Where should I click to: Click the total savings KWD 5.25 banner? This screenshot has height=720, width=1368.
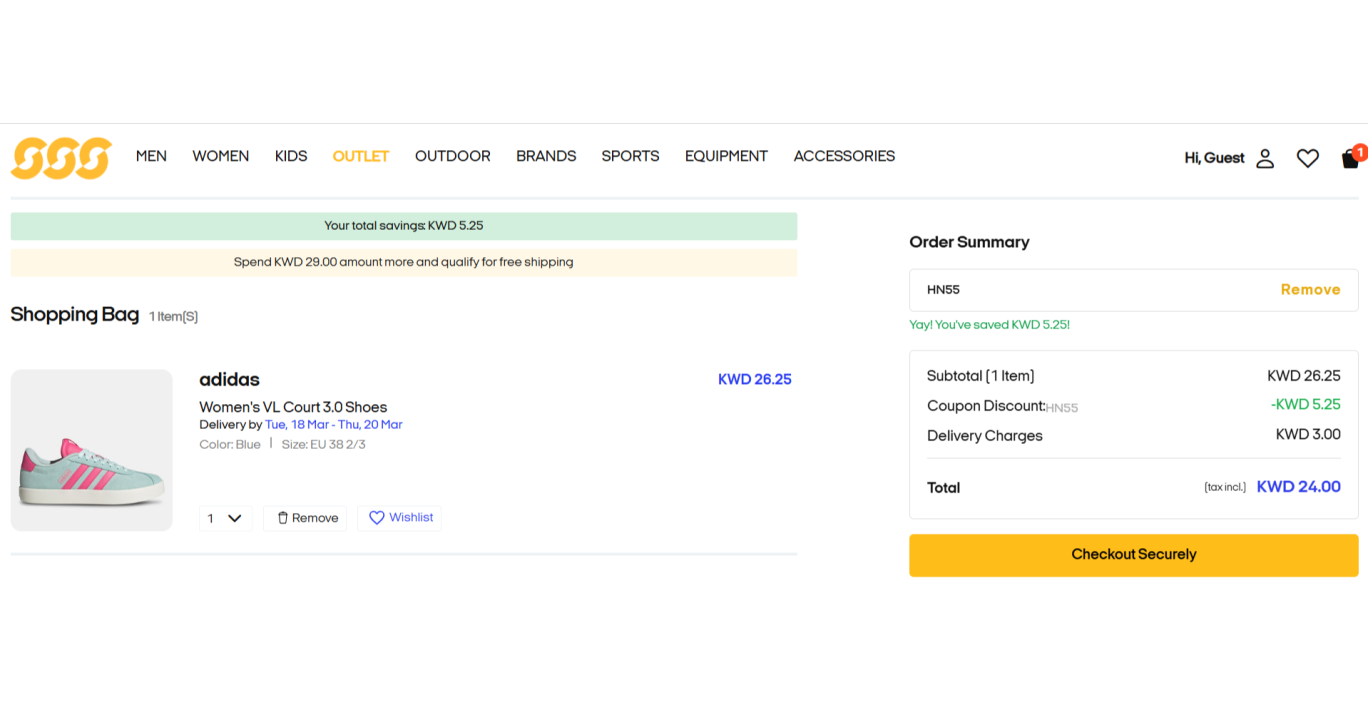[x=404, y=226]
